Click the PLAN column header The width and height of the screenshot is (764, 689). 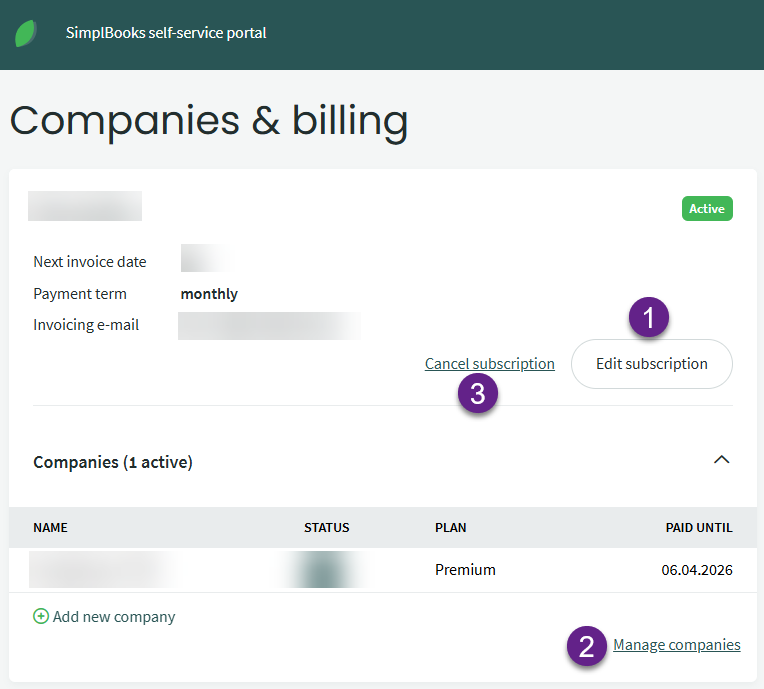coord(450,528)
